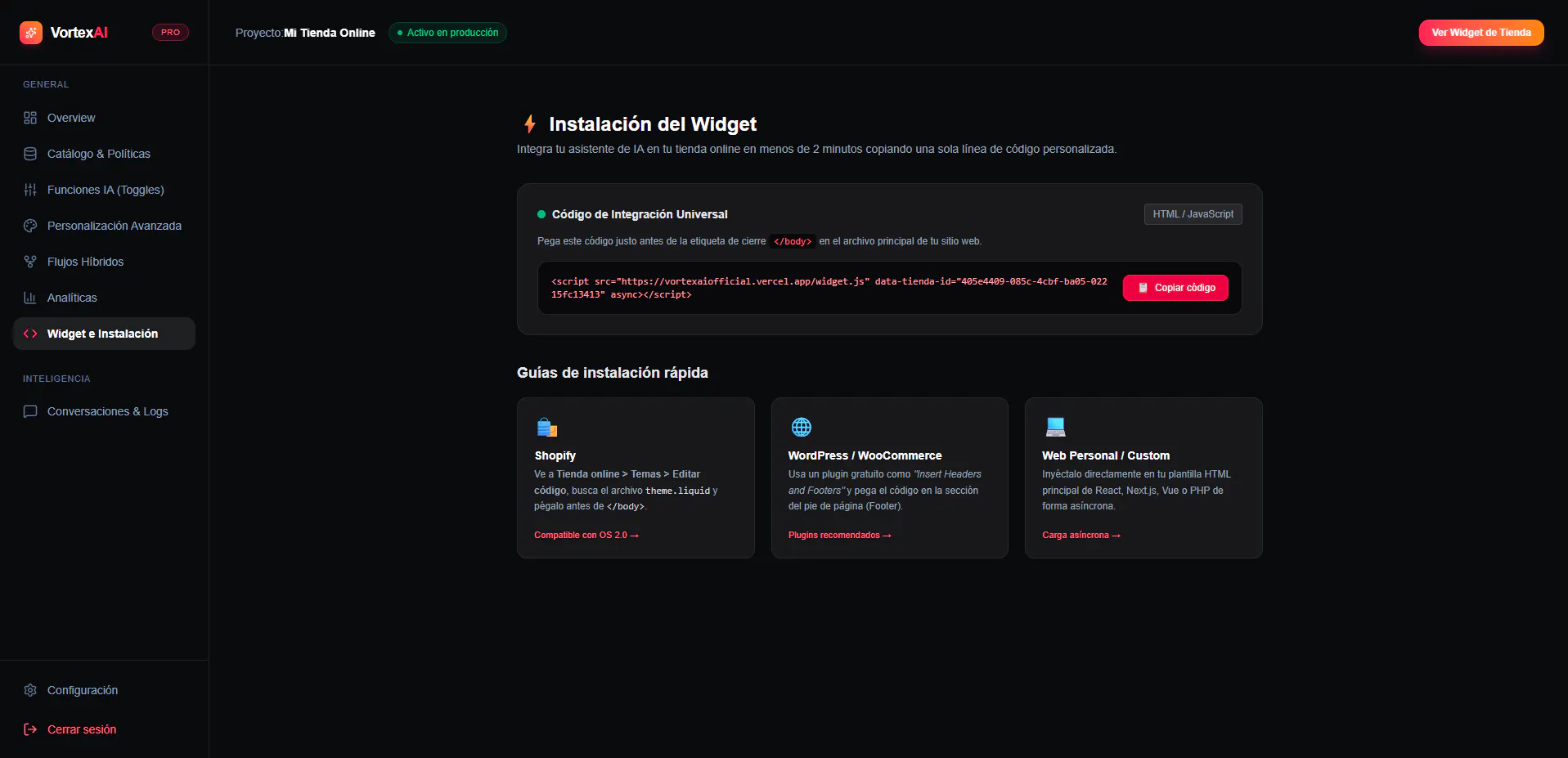Image resolution: width=1568 pixels, height=758 pixels.
Task: Click the Personalización Avanzada palette icon
Action: (x=30, y=226)
